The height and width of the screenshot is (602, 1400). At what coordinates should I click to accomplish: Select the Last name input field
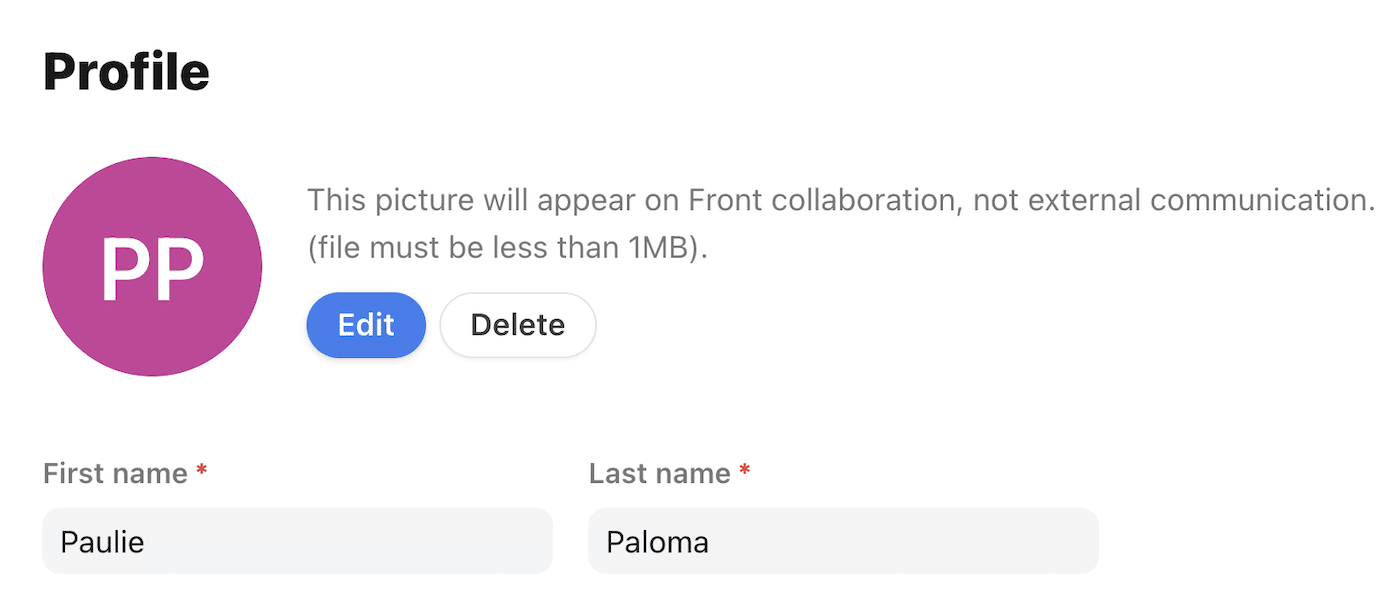tap(844, 540)
